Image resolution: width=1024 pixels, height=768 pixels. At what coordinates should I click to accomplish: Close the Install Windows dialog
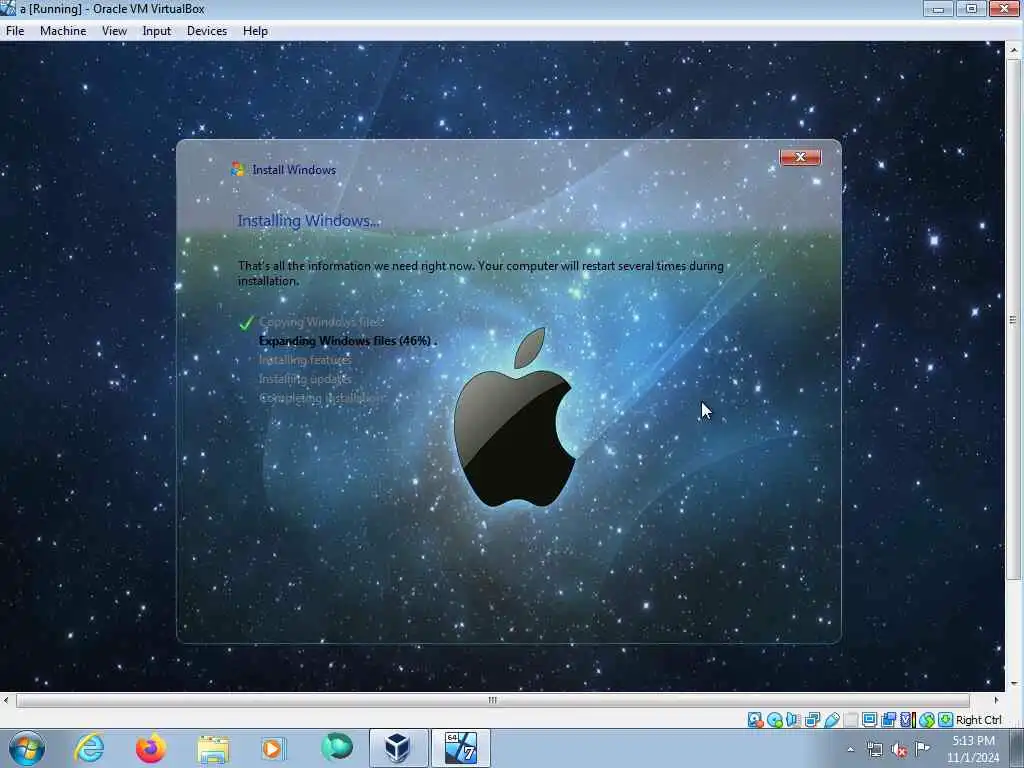coord(800,157)
